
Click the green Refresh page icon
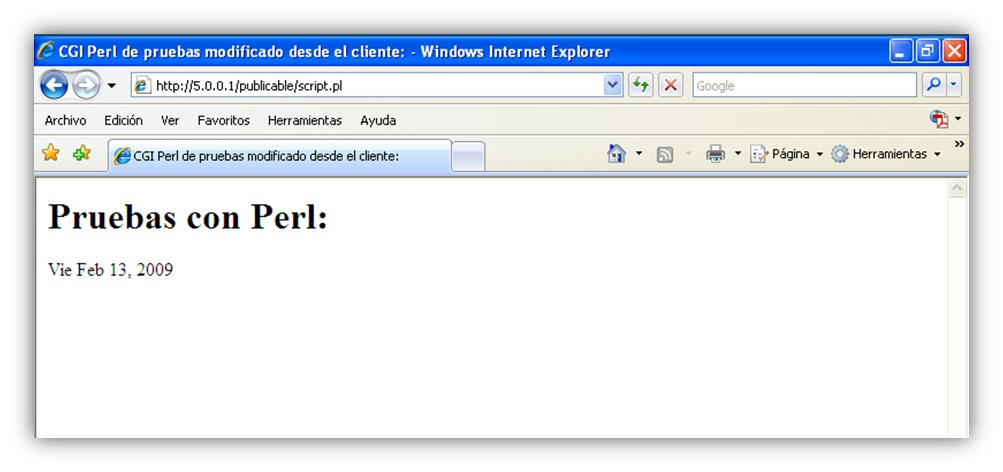(640, 85)
